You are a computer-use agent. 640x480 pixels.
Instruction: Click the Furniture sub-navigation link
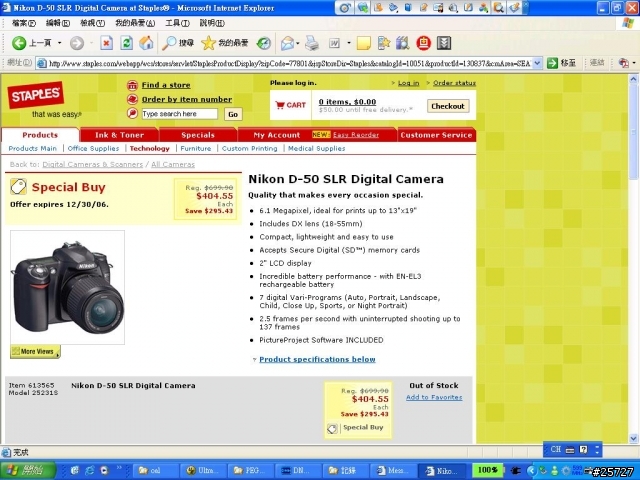[x=196, y=148]
